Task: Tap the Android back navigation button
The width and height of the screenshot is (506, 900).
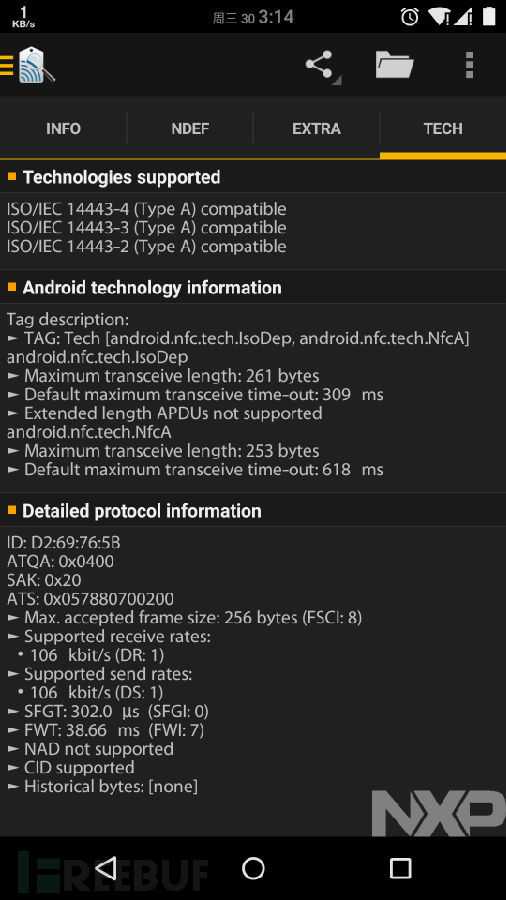Action: 107,868
